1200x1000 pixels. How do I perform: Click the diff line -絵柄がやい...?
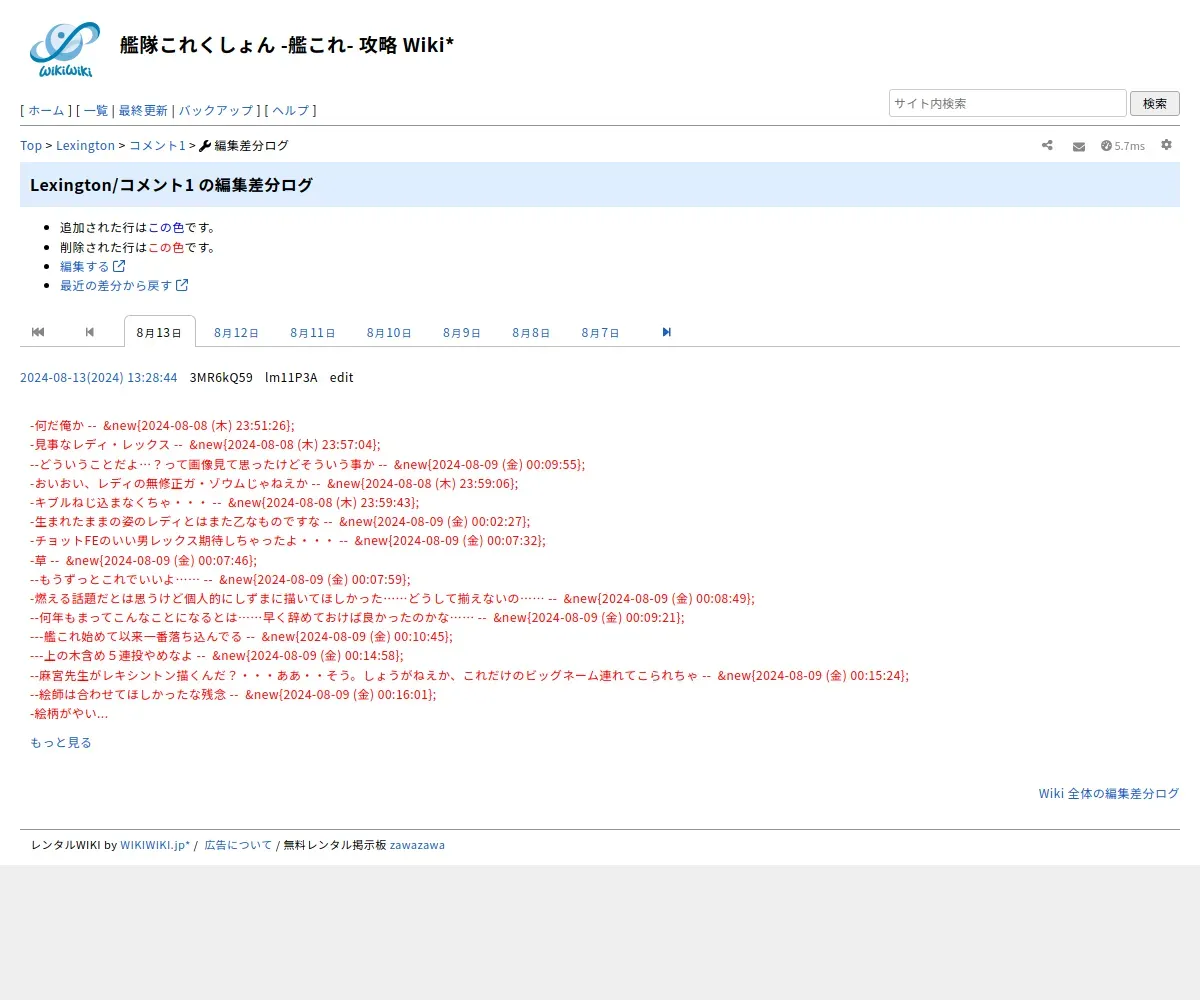click(x=69, y=714)
